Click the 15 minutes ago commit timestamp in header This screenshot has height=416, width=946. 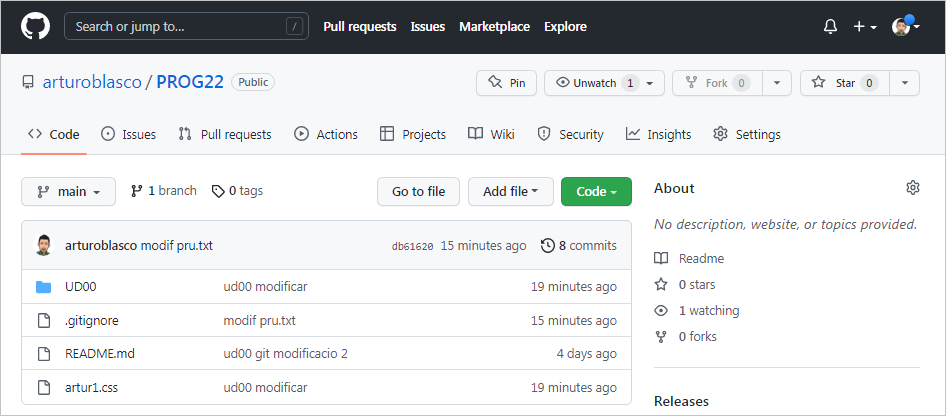coord(483,246)
